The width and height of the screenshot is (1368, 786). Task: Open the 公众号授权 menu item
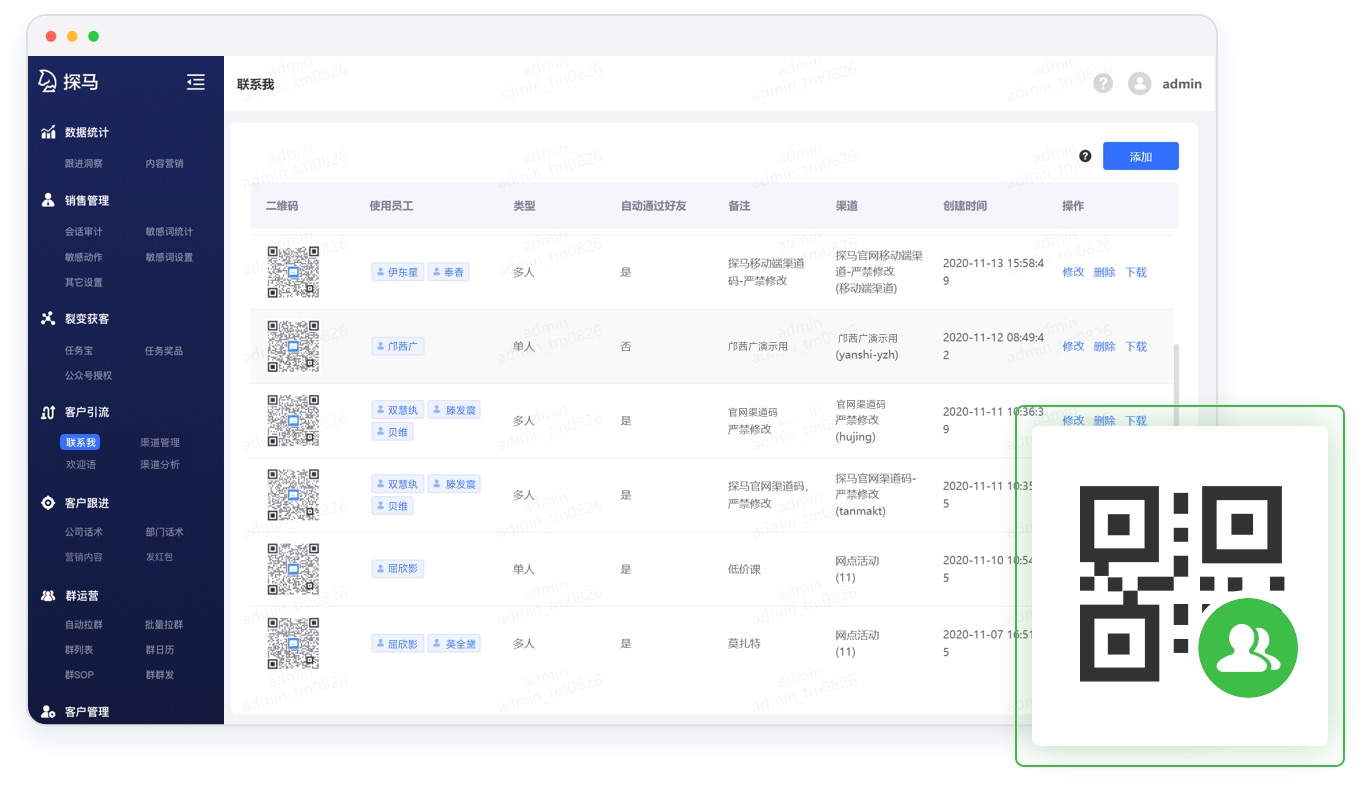[89, 375]
